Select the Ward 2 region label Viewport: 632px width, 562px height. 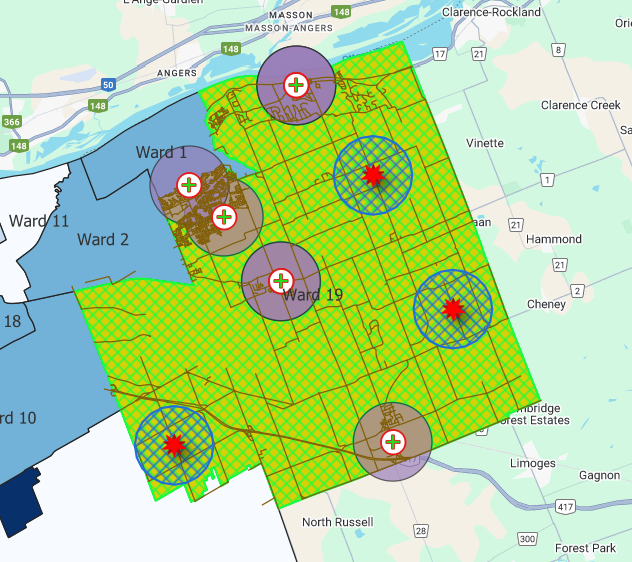click(x=103, y=239)
